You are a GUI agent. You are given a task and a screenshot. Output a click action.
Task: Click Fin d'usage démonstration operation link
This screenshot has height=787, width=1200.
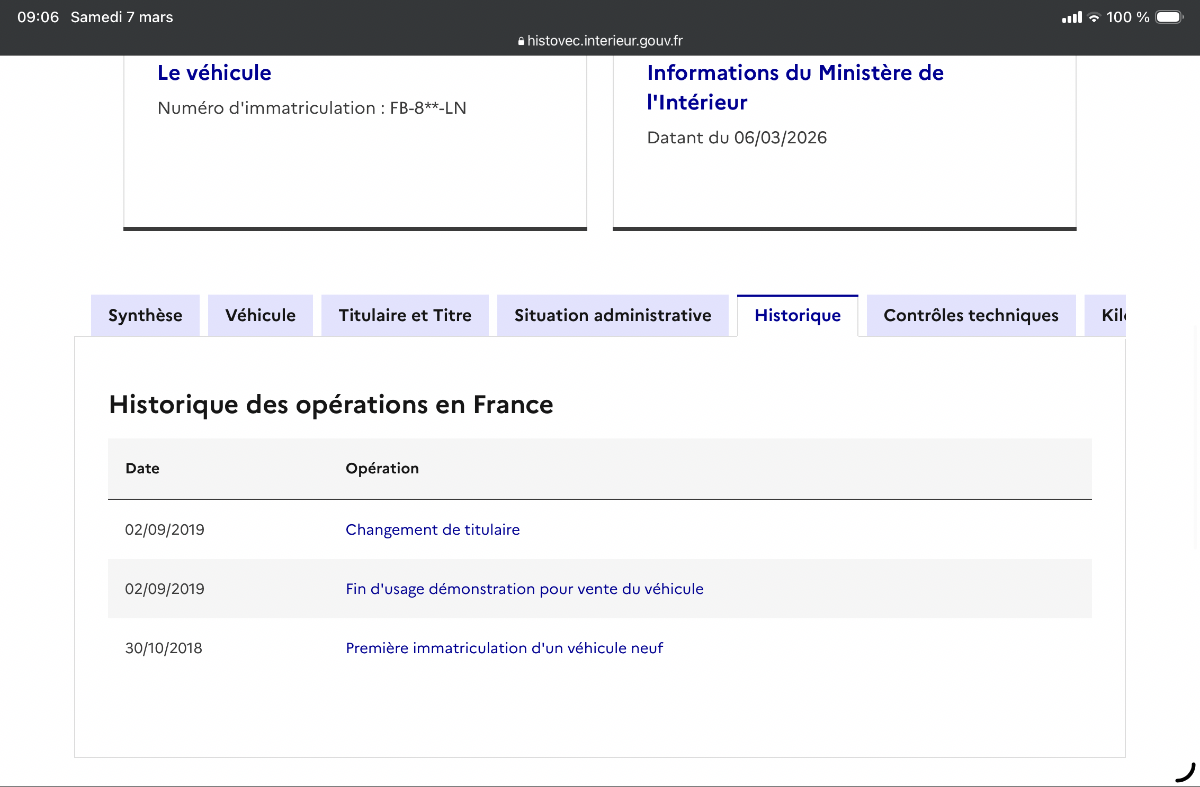(x=525, y=589)
